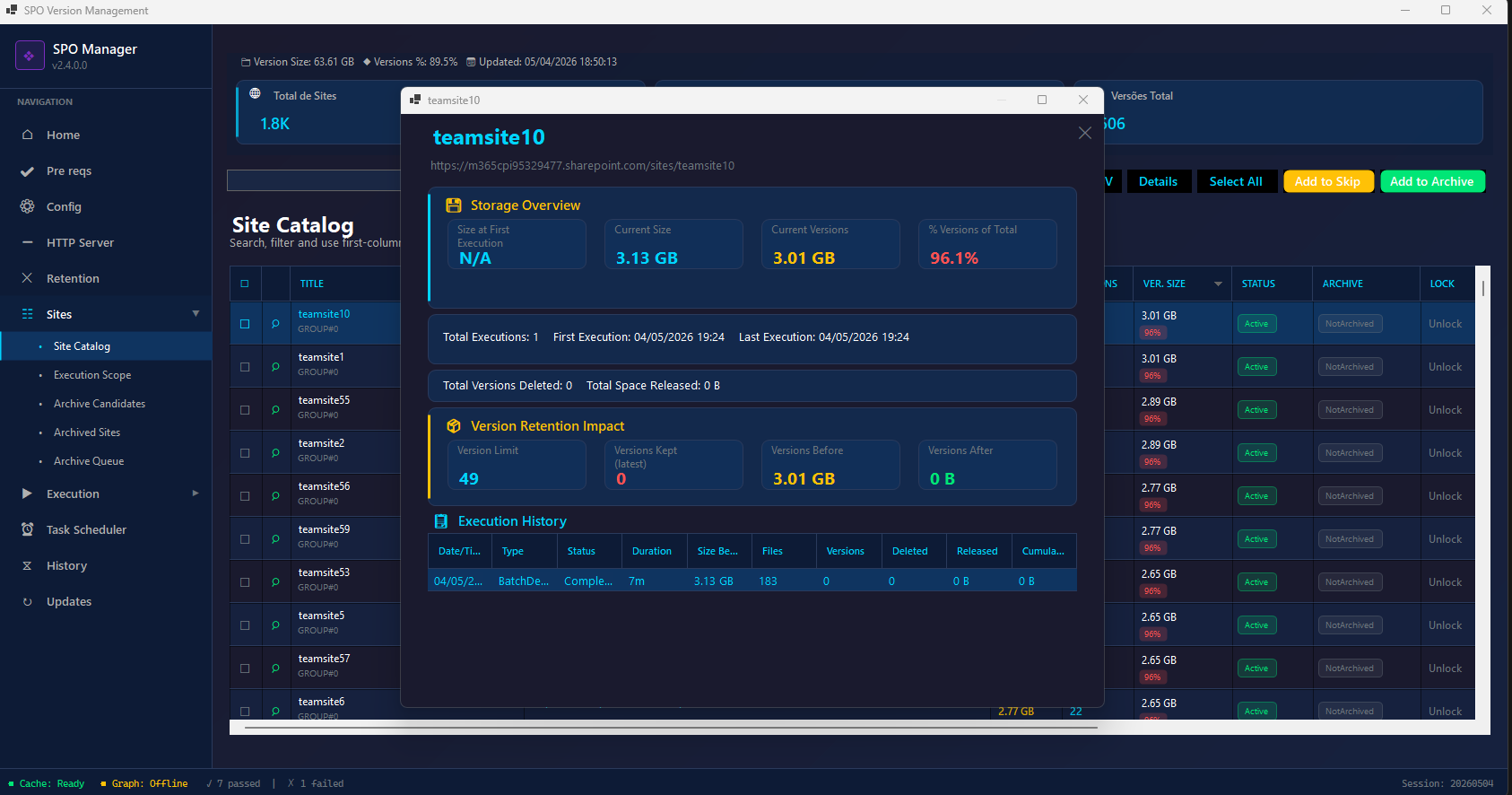Click the Active status in teamsite55 row
This screenshot has height=795, width=1512.
(x=1256, y=410)
